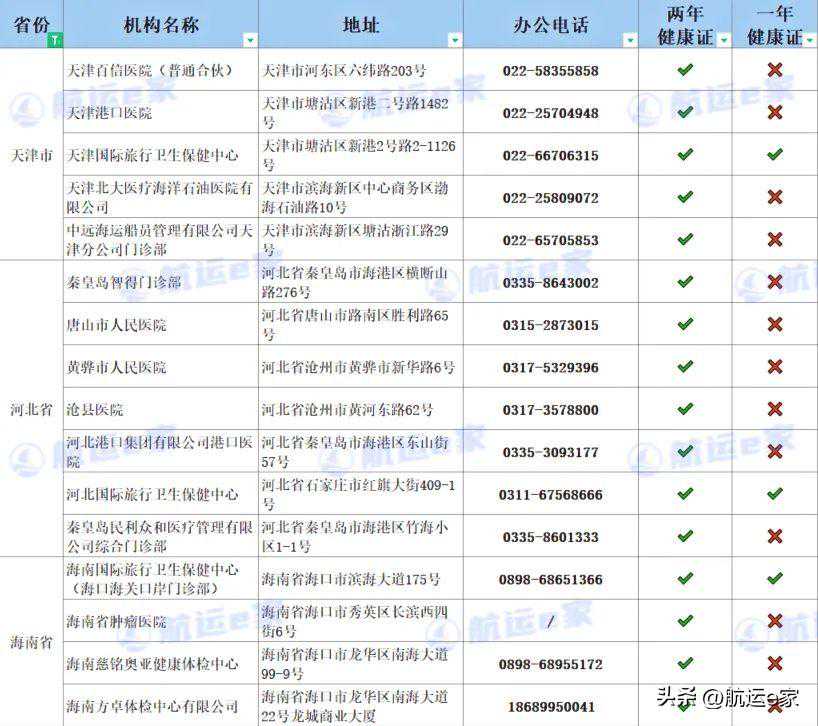Expand the 办公电话 column filter arrow
This screenshot has height=726, width=818.
(630, 40)
